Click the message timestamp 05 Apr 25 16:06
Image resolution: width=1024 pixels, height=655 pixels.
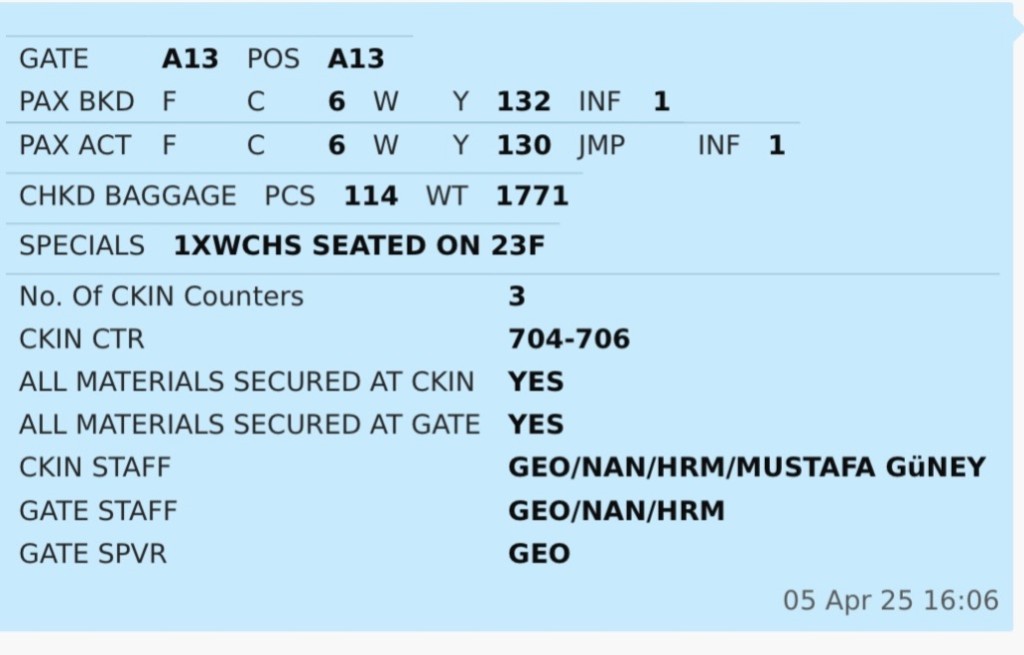(x=890, y=600)
